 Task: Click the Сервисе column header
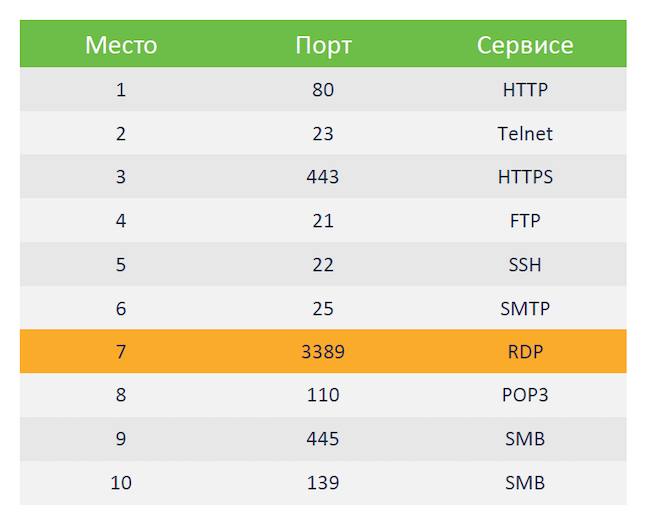[525, 45]
